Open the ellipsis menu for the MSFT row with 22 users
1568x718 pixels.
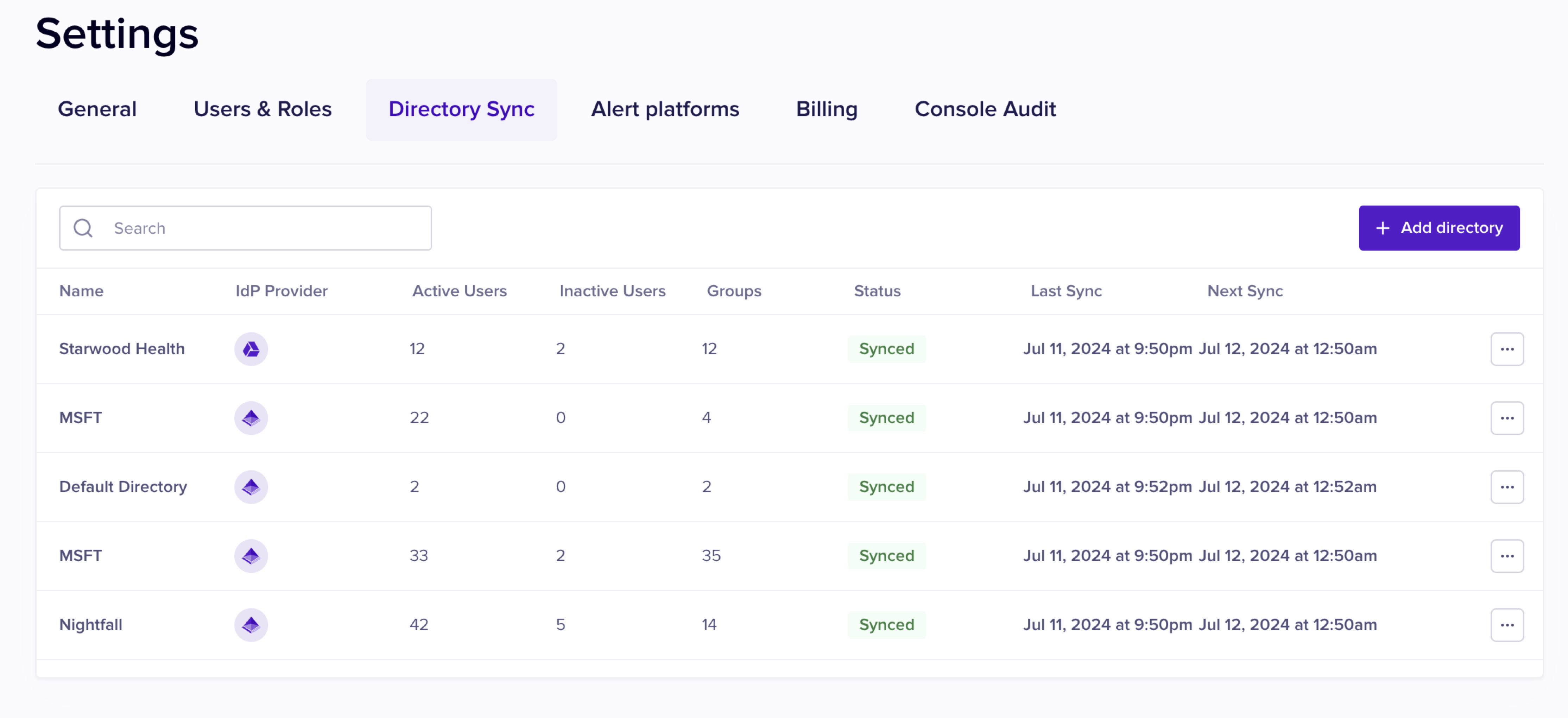click(x=1506, y=418)
